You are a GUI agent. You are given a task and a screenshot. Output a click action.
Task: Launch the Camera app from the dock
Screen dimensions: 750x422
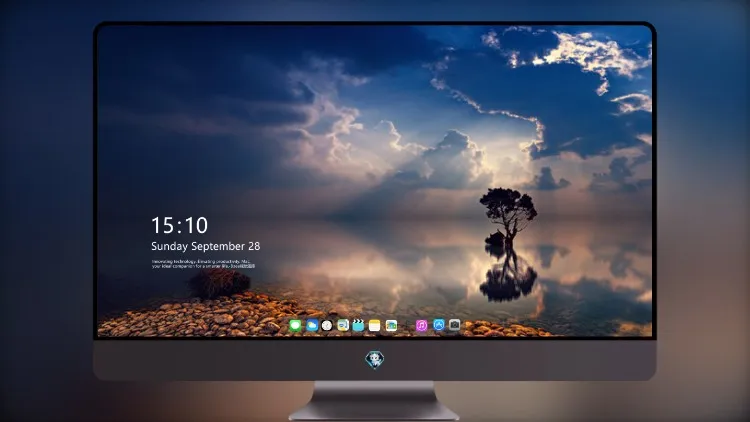(454, 325)
